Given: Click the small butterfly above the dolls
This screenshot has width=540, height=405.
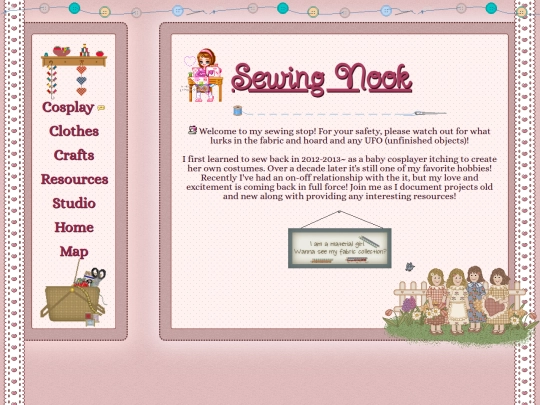Looking at the screenshot, I should (409, 267).
